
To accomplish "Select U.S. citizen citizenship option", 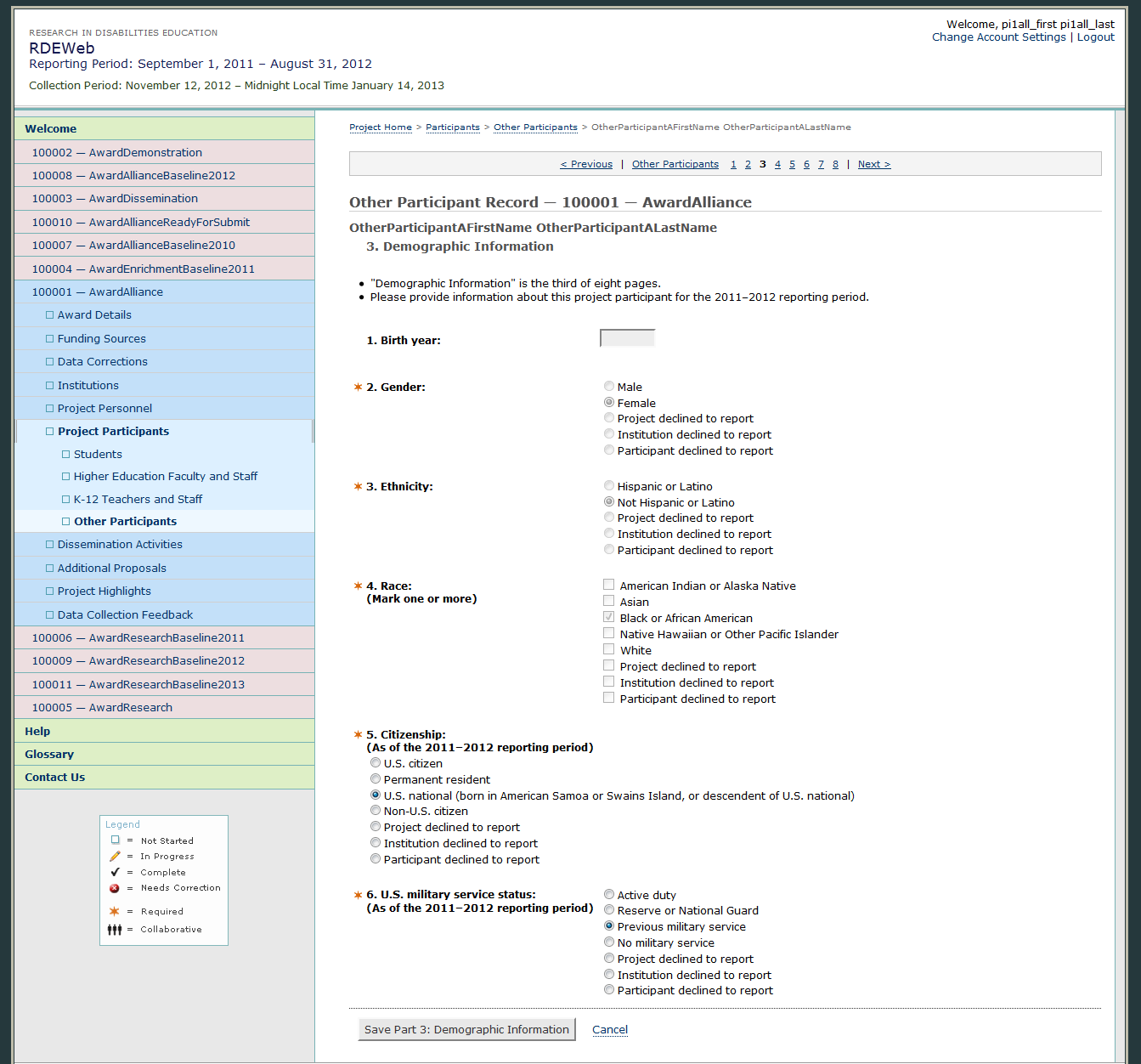I will [376, 763].
